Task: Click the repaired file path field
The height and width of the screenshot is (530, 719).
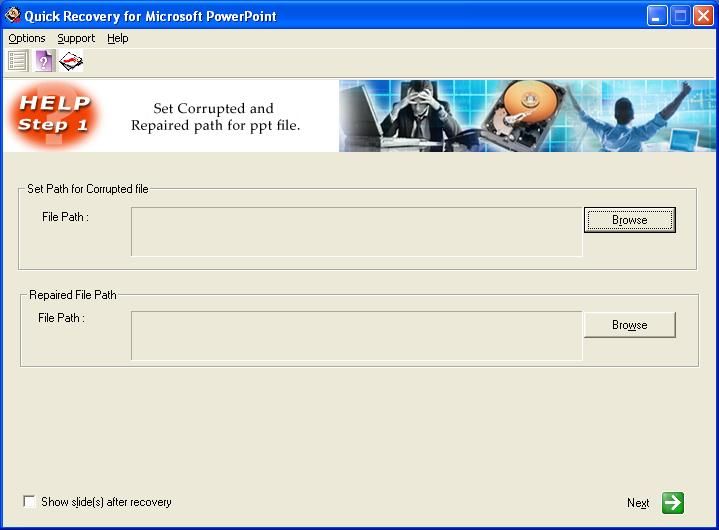Action: (x=357, y=336)
